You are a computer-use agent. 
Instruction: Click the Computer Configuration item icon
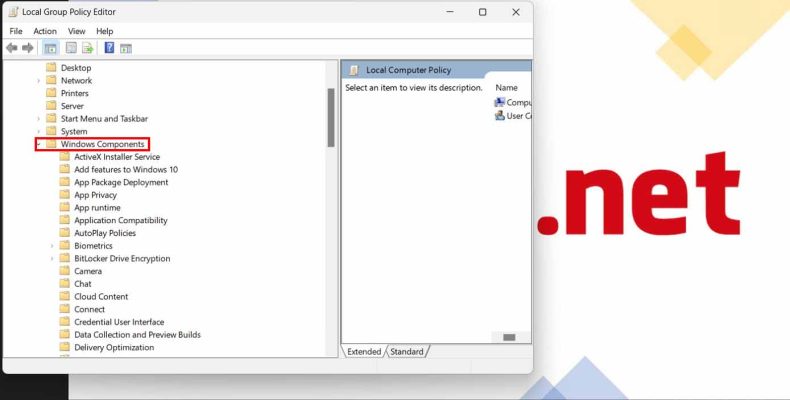pyautogui.click(x=499, y=102)
